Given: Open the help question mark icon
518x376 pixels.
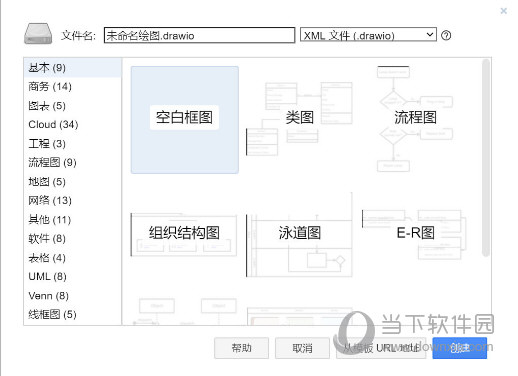Looking at the screenshot, I should (446, 35).
